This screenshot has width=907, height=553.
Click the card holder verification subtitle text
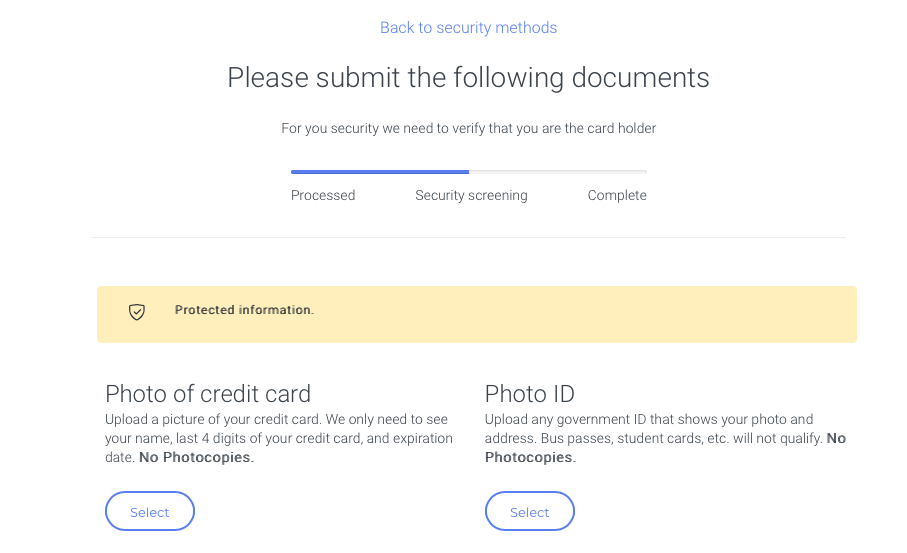pyautogui.click(x=468, y=128)
